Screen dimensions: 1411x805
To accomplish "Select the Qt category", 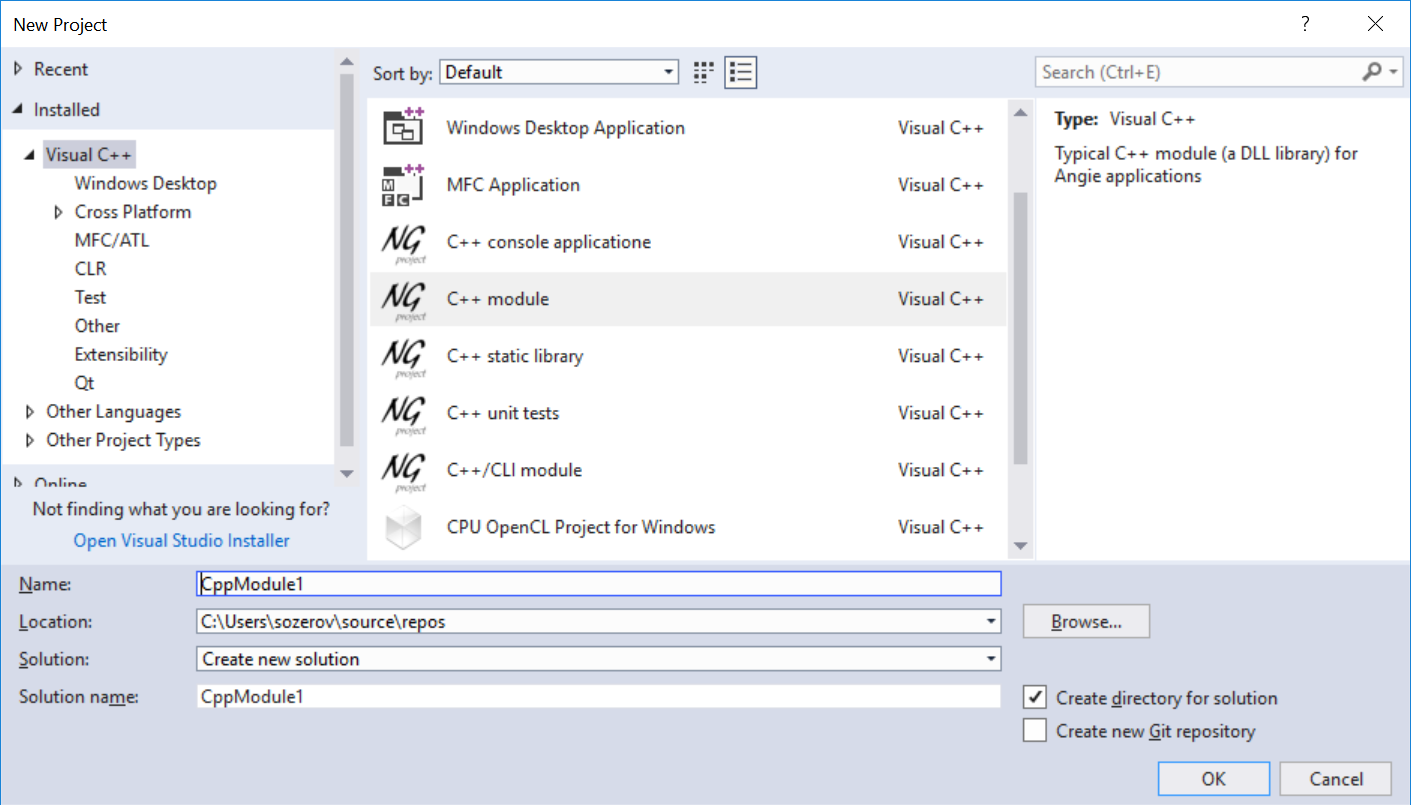I will pyautogui.click(x=84, y=383).
